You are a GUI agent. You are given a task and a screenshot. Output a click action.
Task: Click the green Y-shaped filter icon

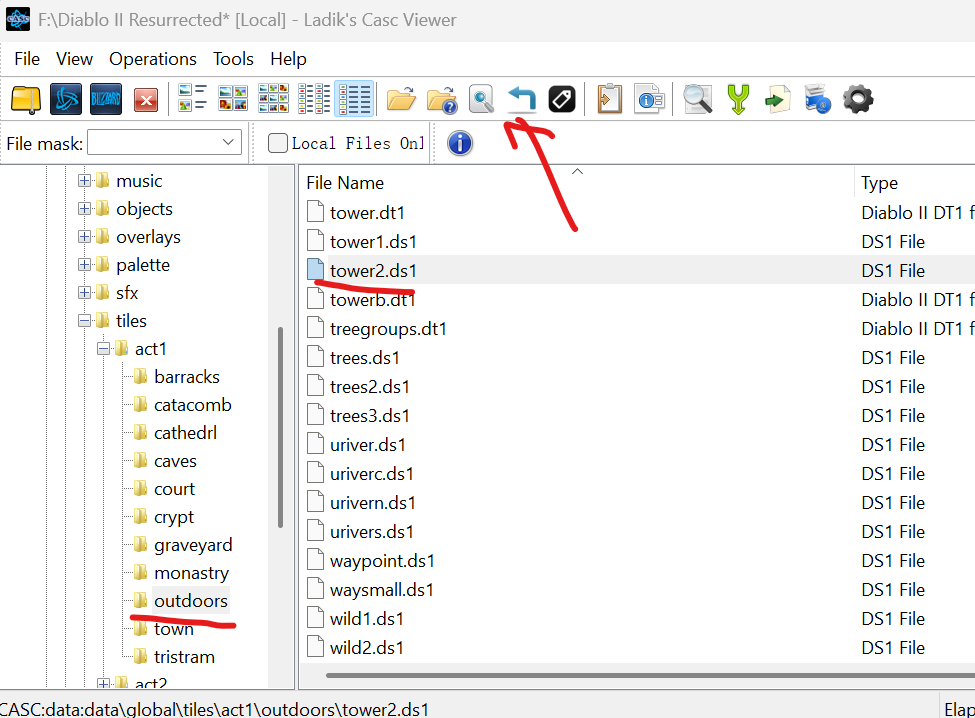(x=738, y=99)
